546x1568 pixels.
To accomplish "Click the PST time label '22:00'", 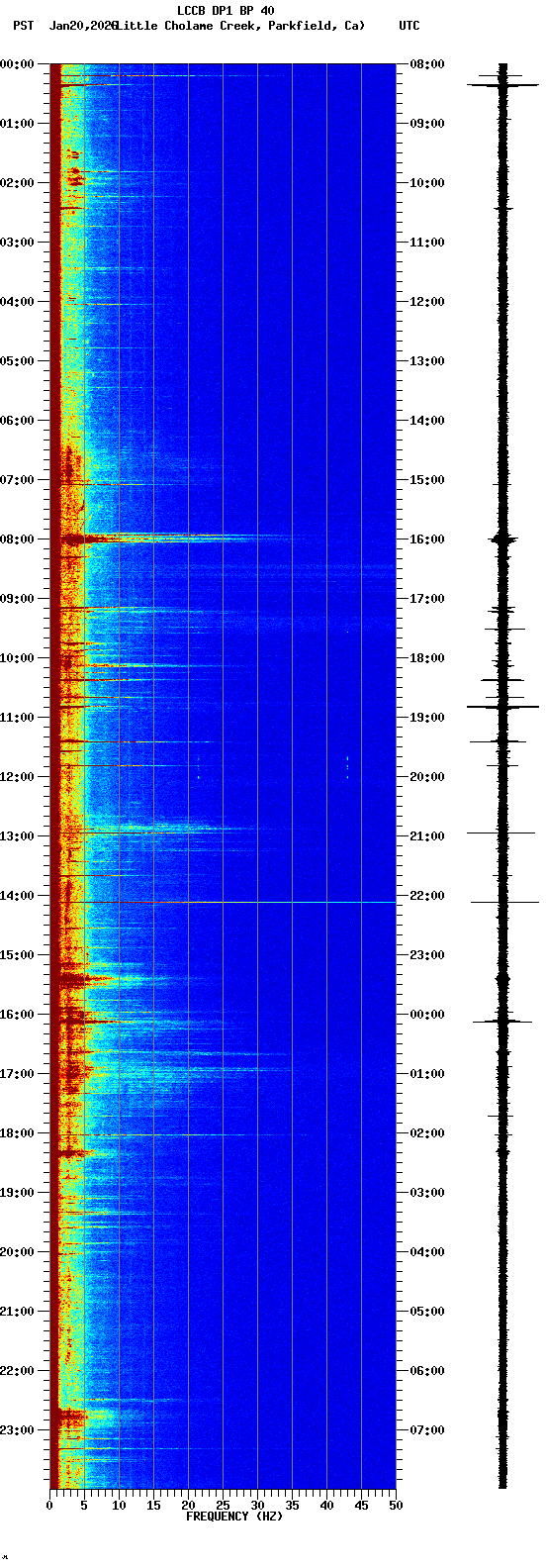I will pos(17,1371).
